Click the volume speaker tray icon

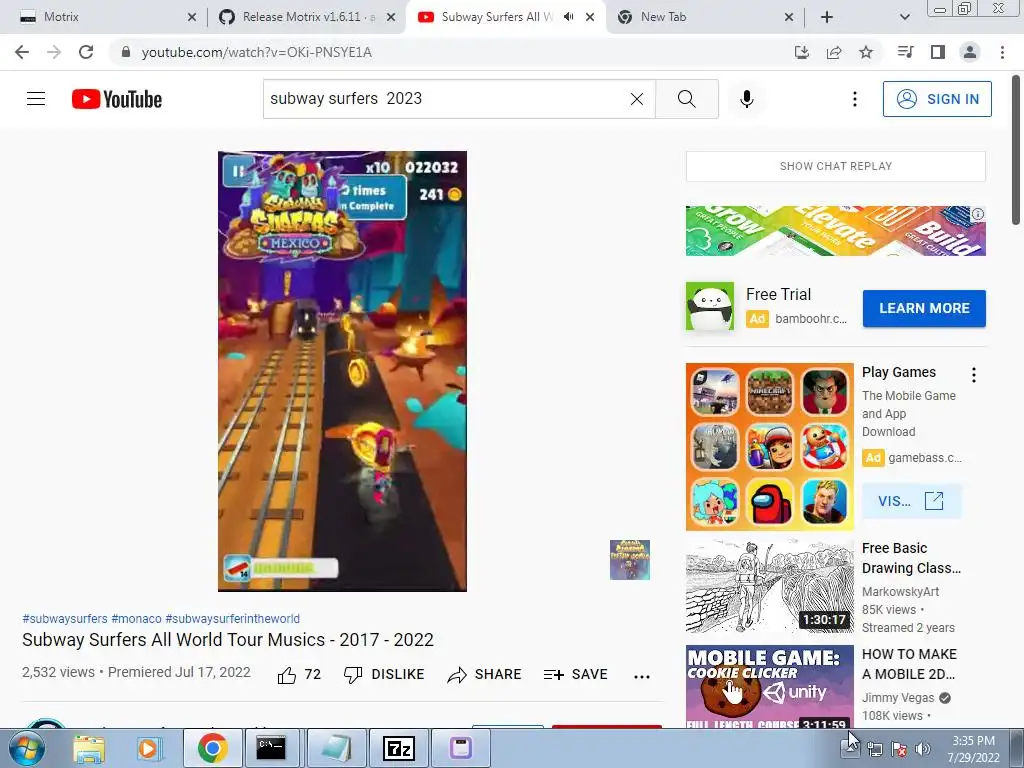point(922,749)
